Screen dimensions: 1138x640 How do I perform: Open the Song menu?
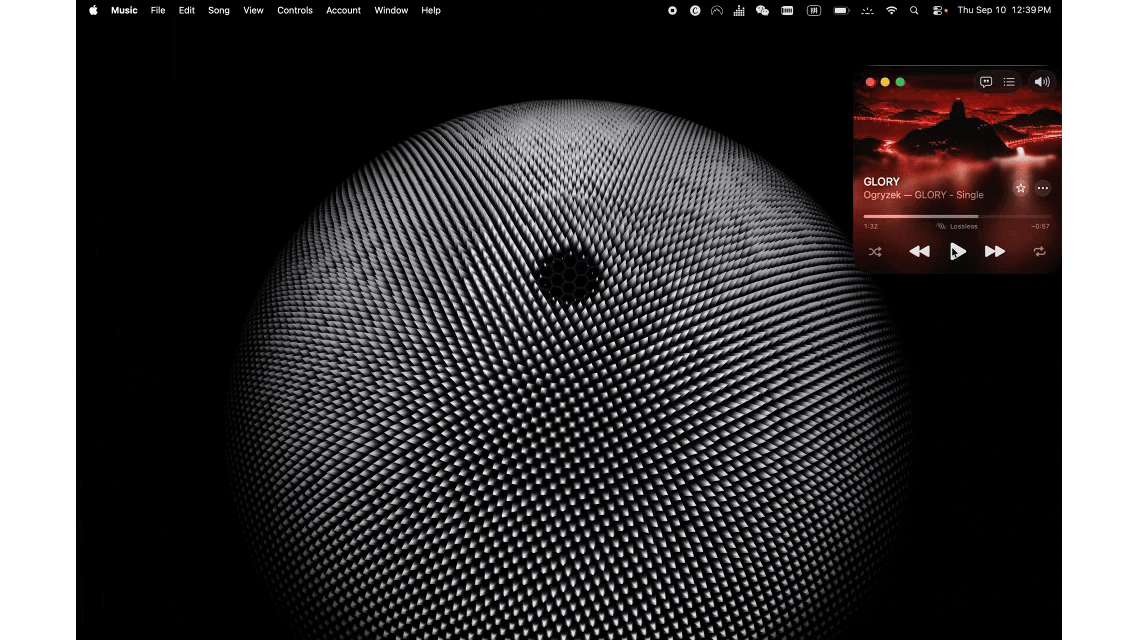pos(218,10)
